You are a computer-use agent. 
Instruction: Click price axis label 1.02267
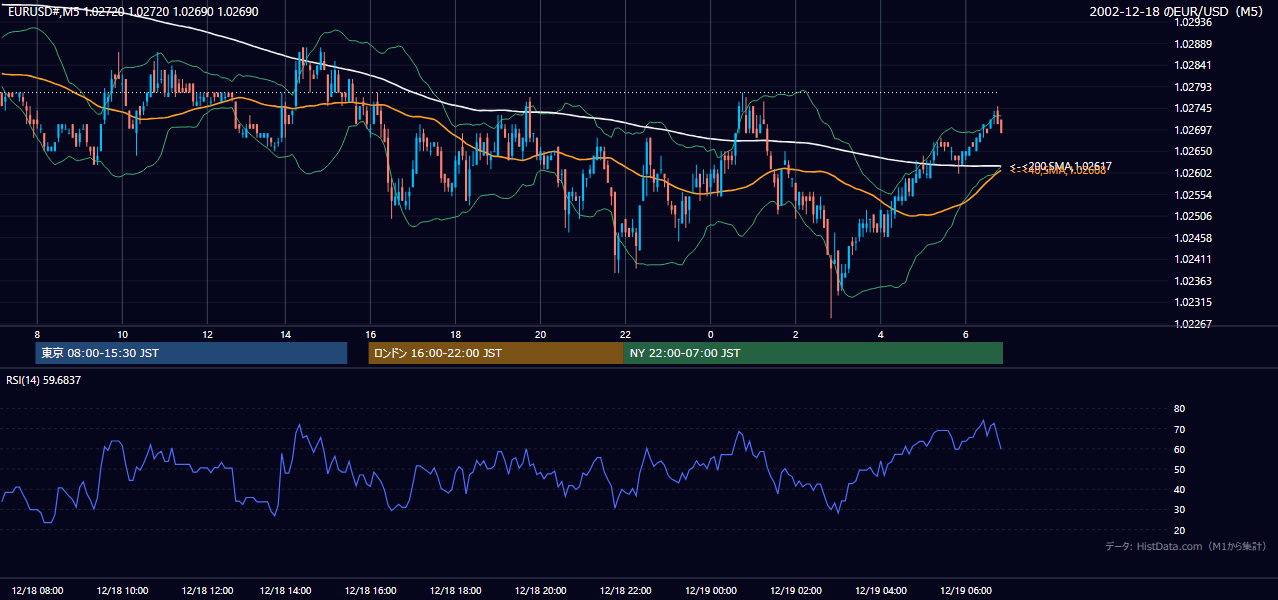tap(1192, 324)
